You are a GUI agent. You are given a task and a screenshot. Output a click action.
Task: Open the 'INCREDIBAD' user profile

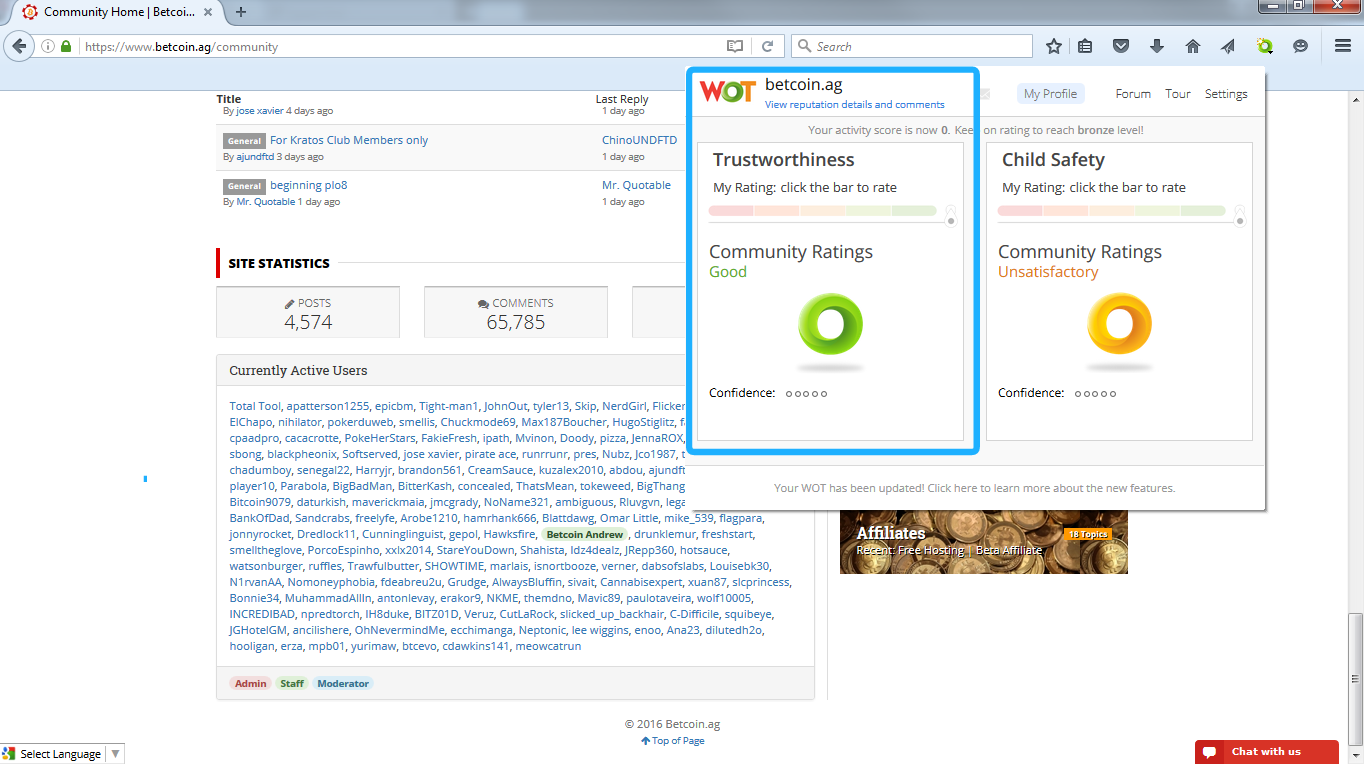(x=262, y=614)
